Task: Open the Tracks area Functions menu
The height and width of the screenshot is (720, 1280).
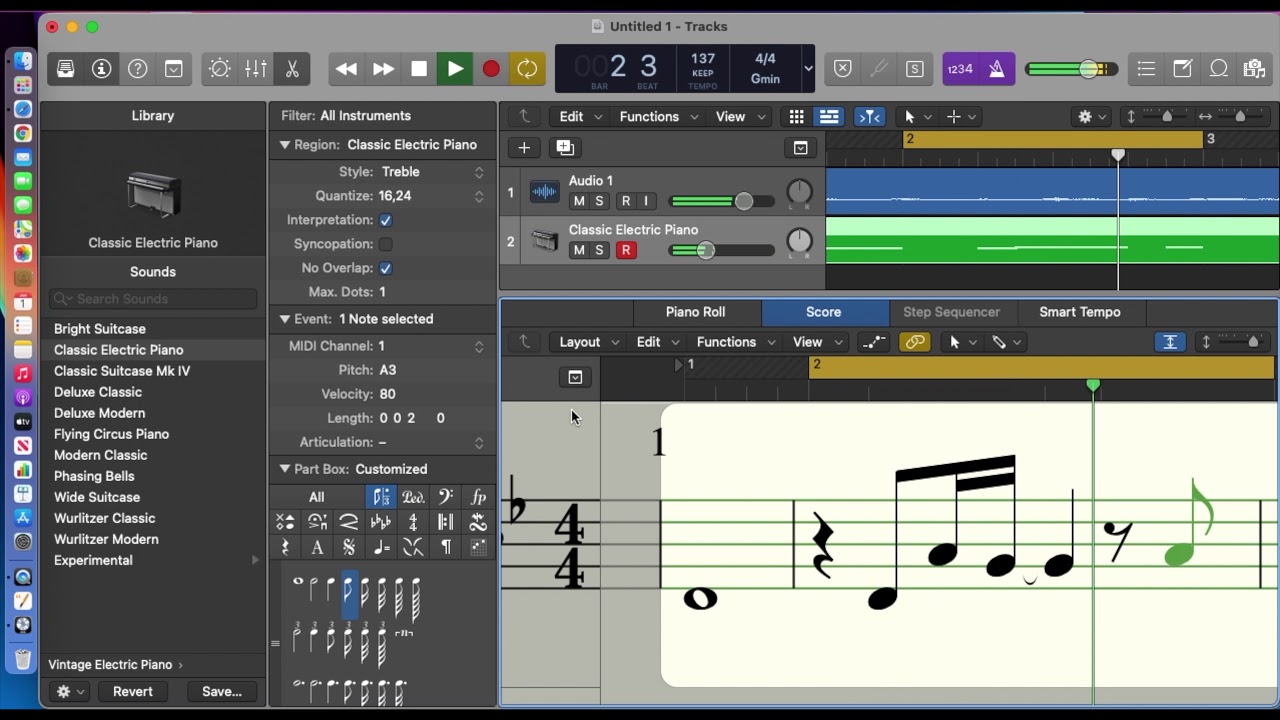Action: [x=658, y=117]
